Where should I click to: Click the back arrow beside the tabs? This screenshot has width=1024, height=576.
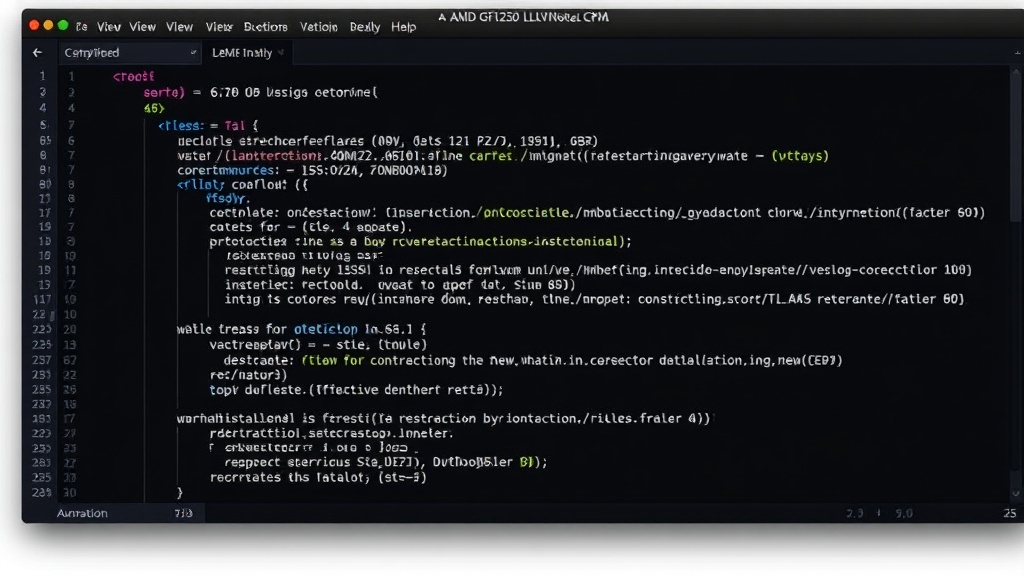click(37, 52)
